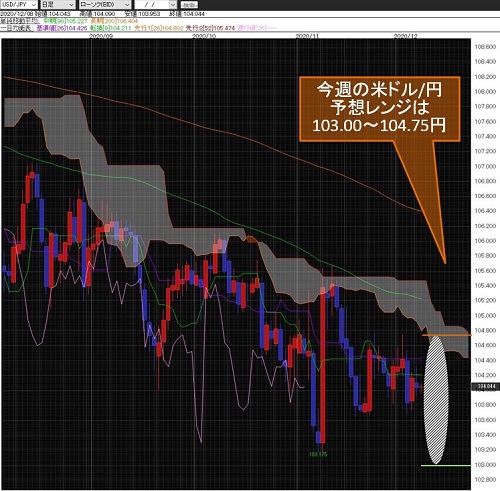Click the 長期[200] moving average label

[114, 21]
